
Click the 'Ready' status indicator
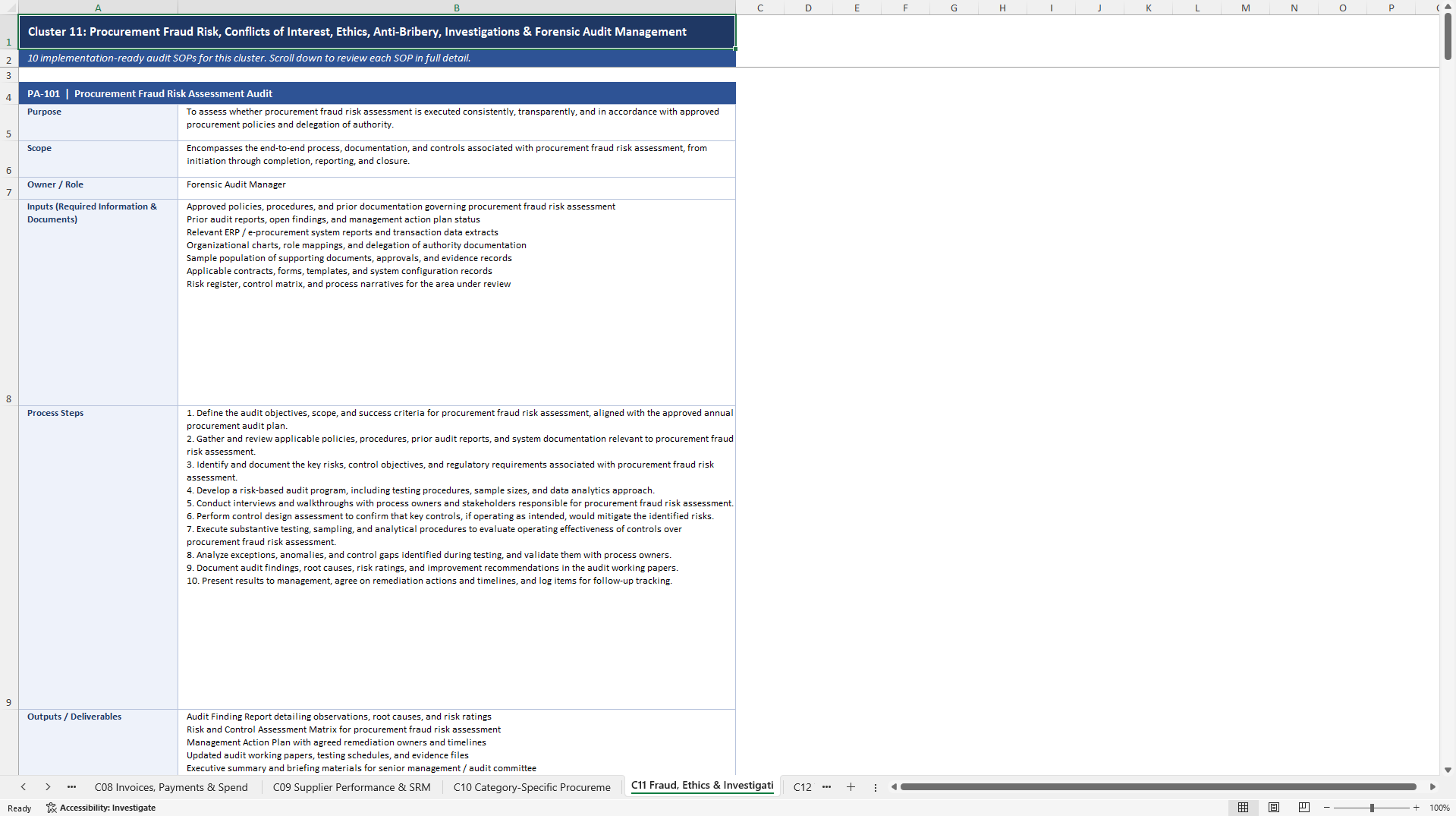20,808
